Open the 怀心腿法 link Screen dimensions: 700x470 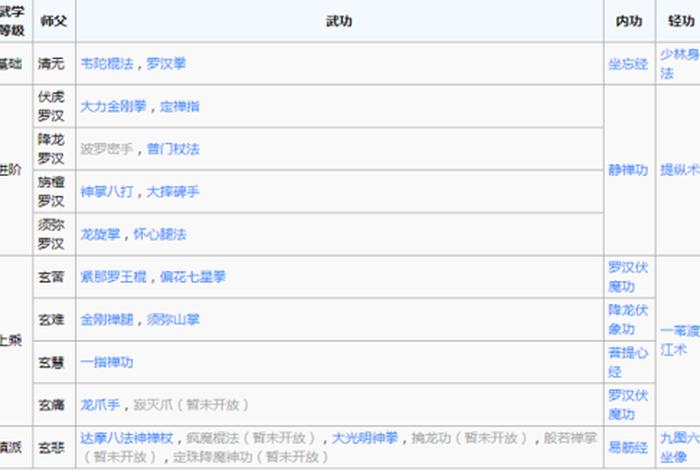(160, 234)
